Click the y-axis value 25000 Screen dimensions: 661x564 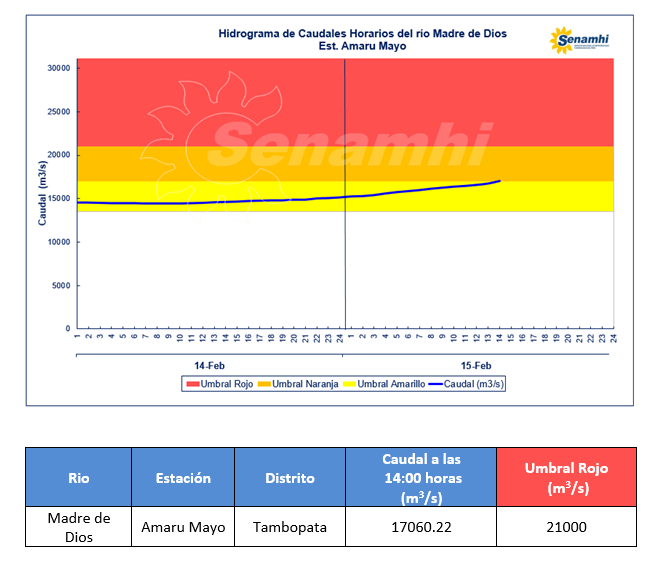[59, 112]
